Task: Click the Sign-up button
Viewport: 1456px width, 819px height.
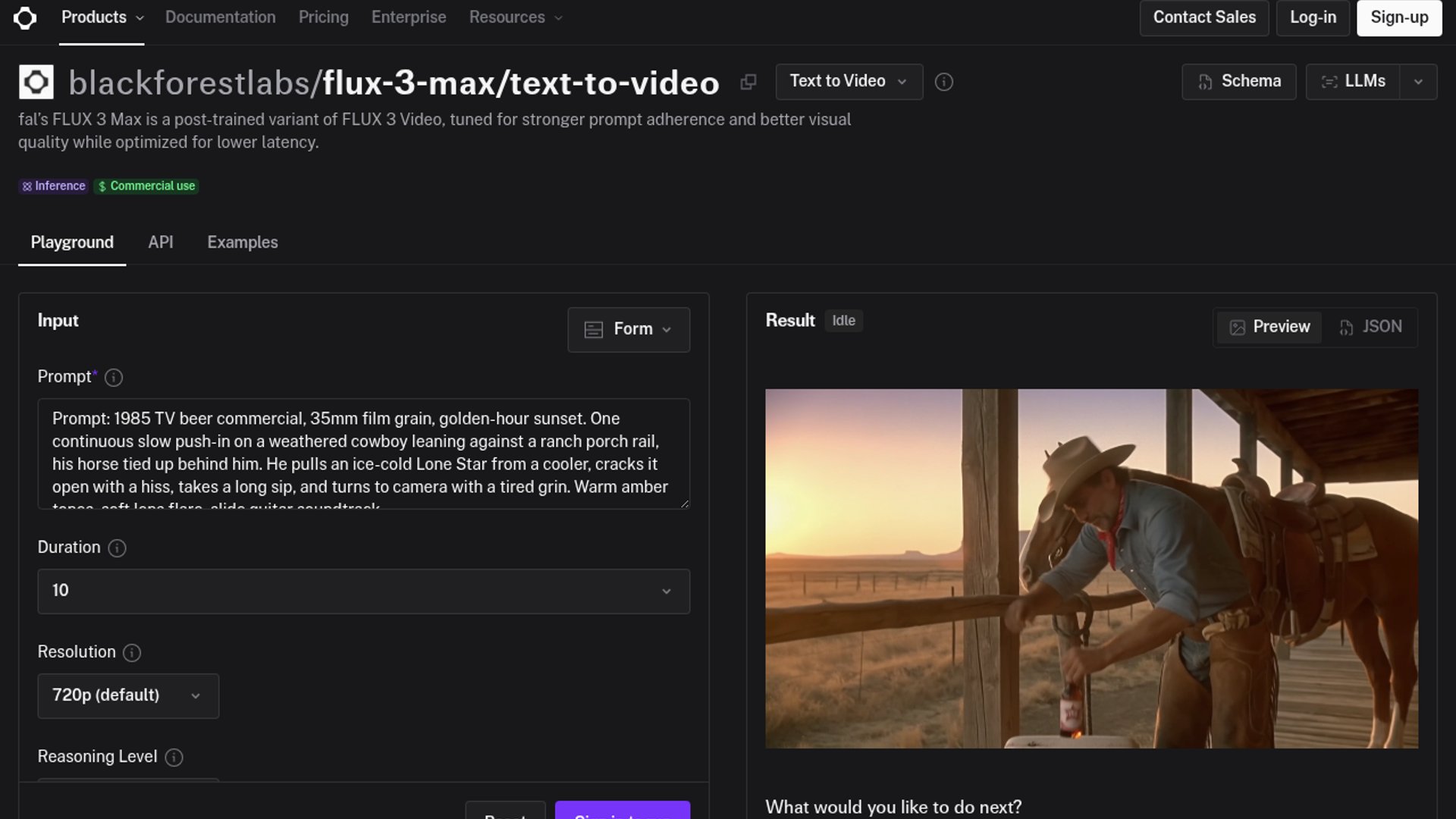Action: pos(1399,17)
